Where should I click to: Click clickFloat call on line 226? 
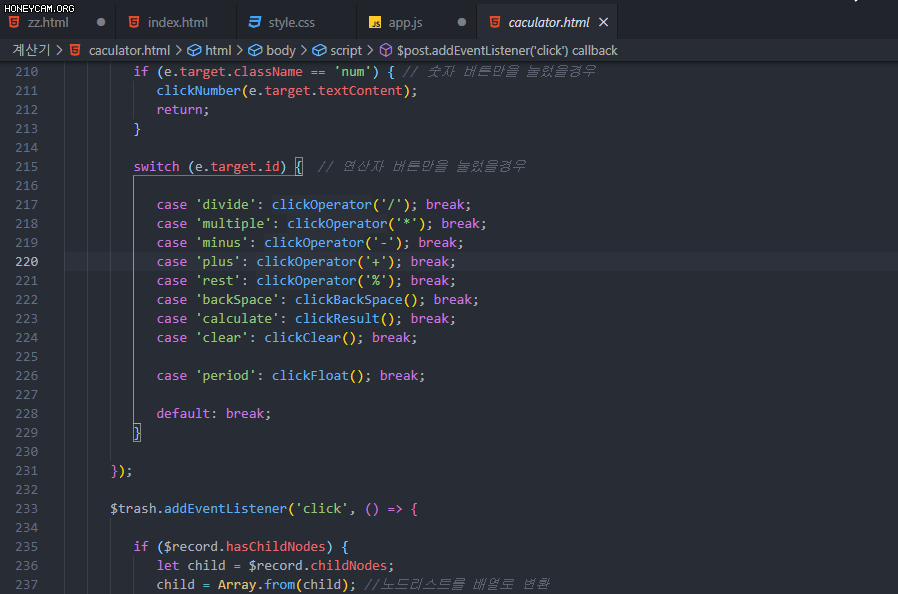310,376
